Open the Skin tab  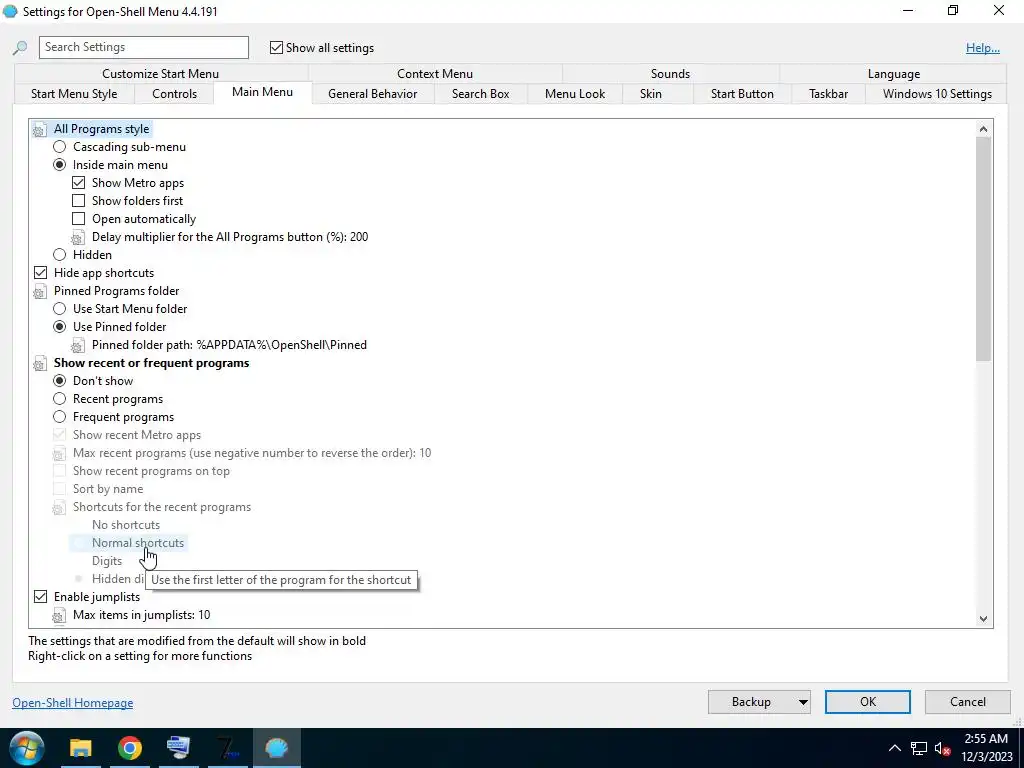(650, 94)
